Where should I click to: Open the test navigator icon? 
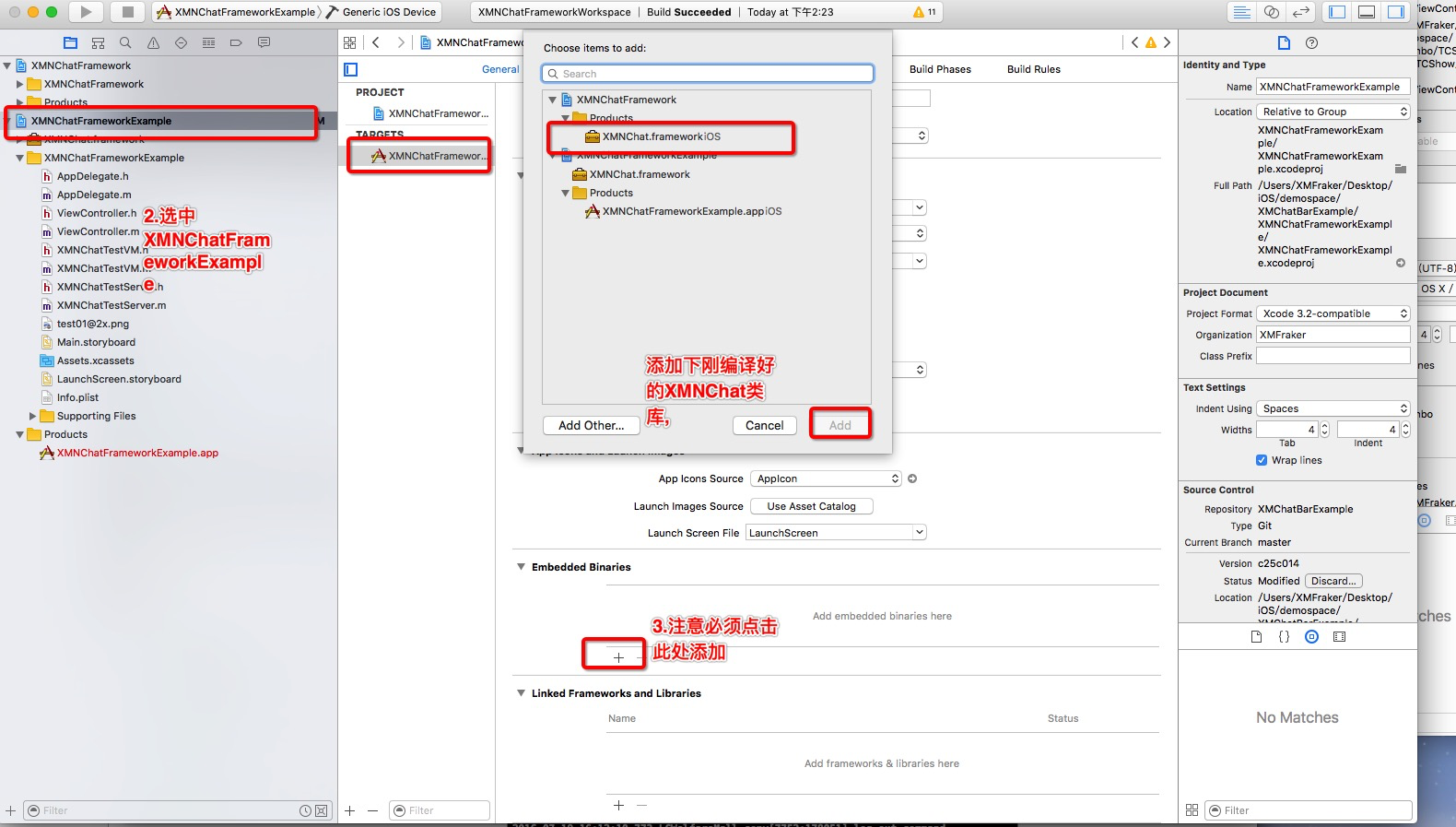[181, 42]
